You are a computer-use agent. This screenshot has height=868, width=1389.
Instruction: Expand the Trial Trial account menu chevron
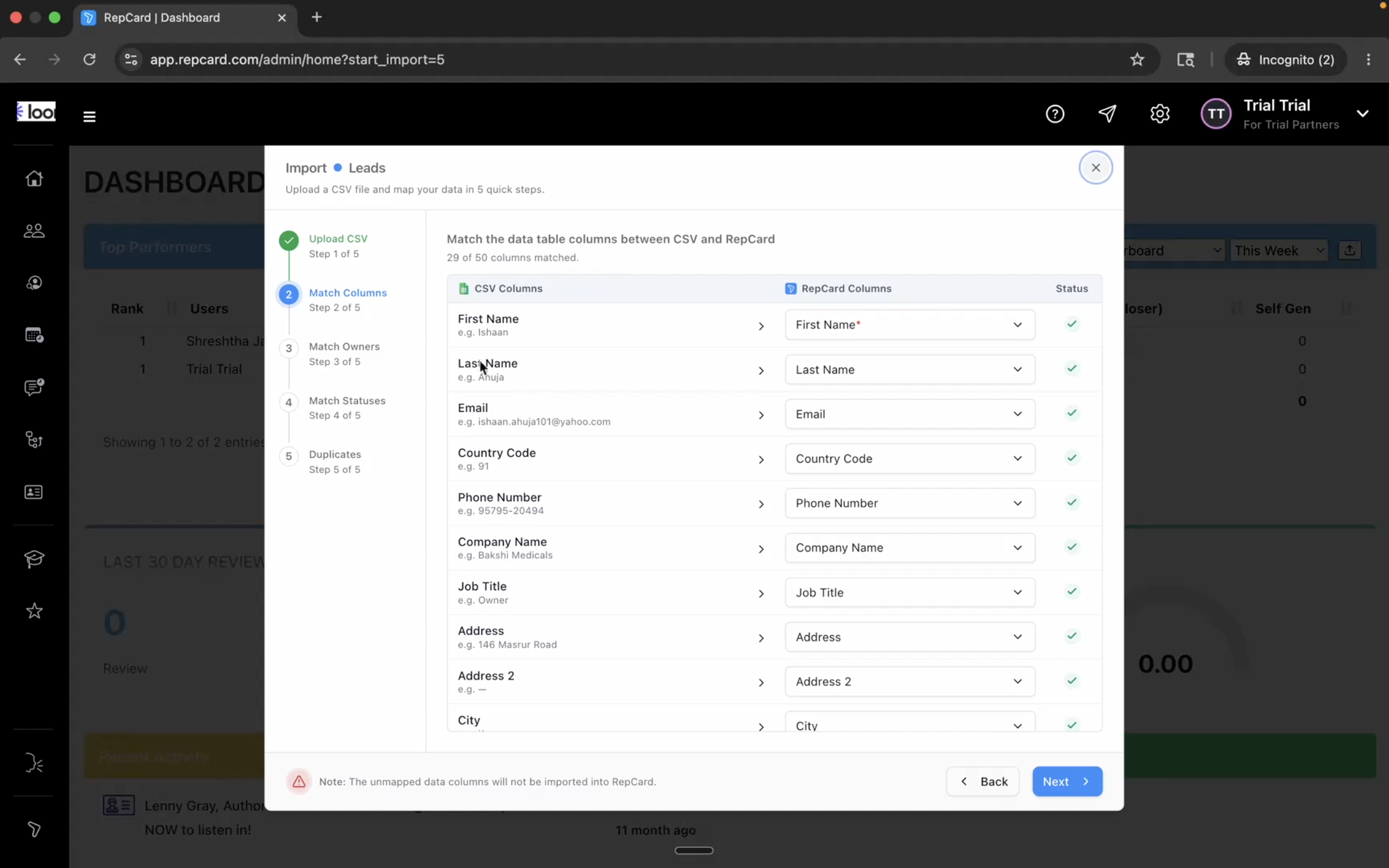[1362, 114]
